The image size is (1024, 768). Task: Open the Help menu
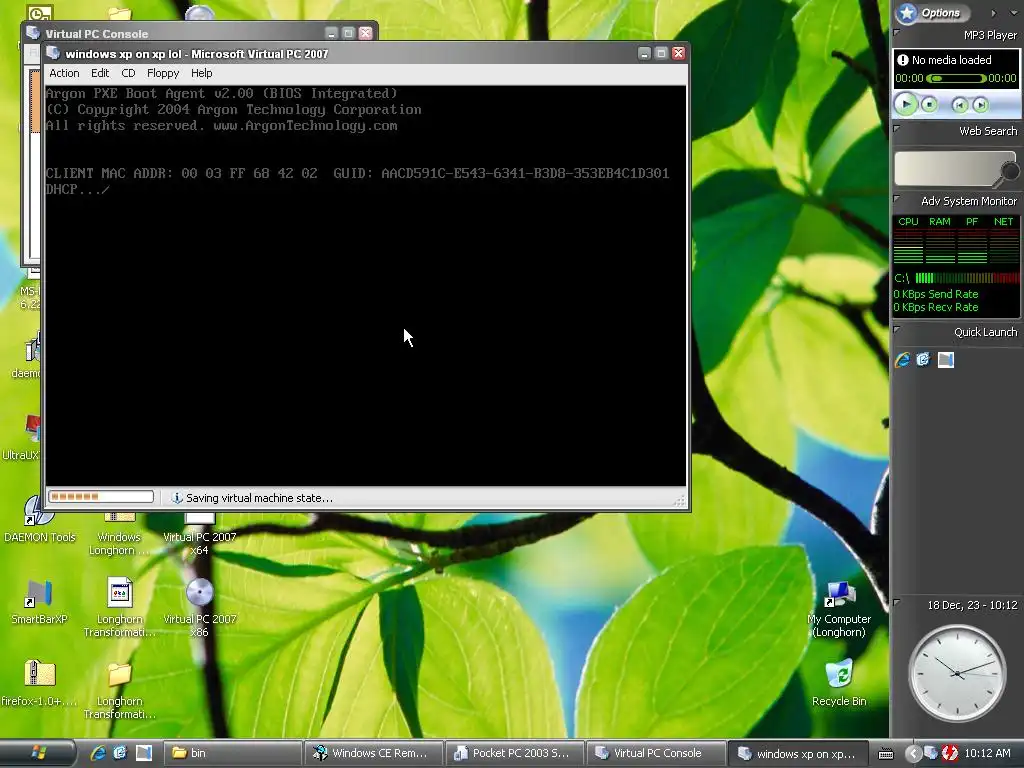tap(201, 73)
